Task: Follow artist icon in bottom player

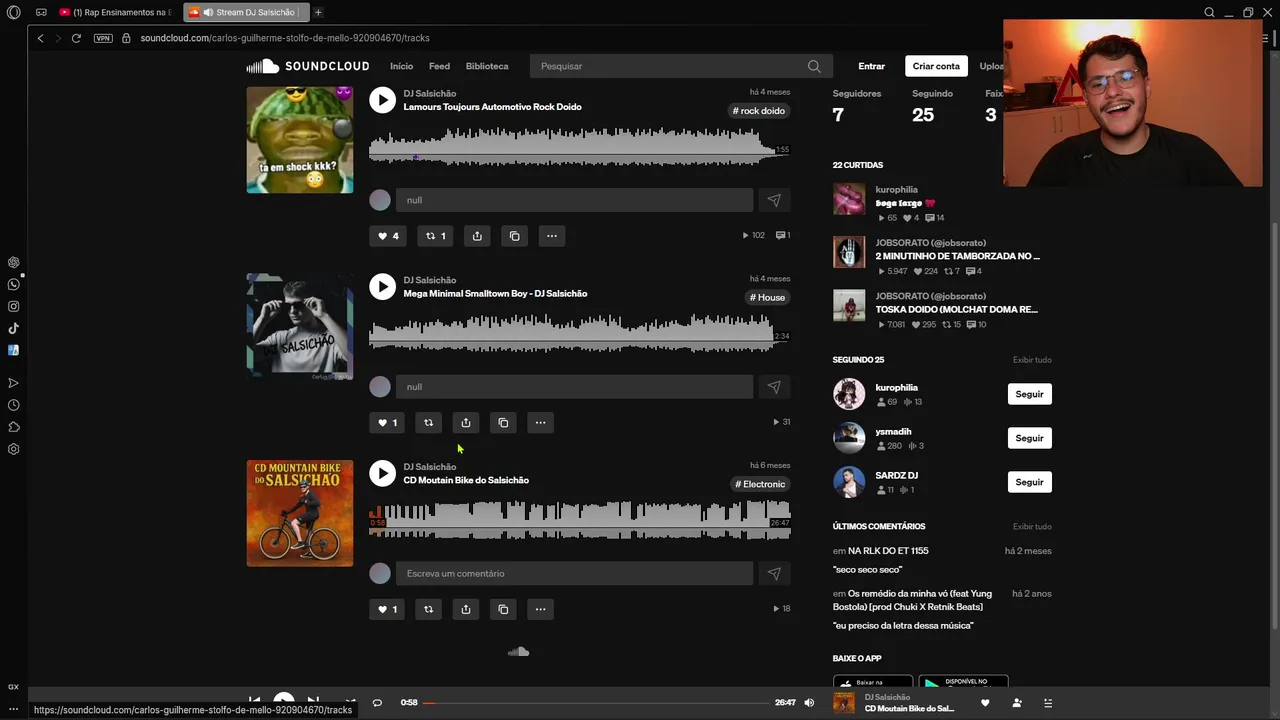Action: click(x=1017, y=703)
